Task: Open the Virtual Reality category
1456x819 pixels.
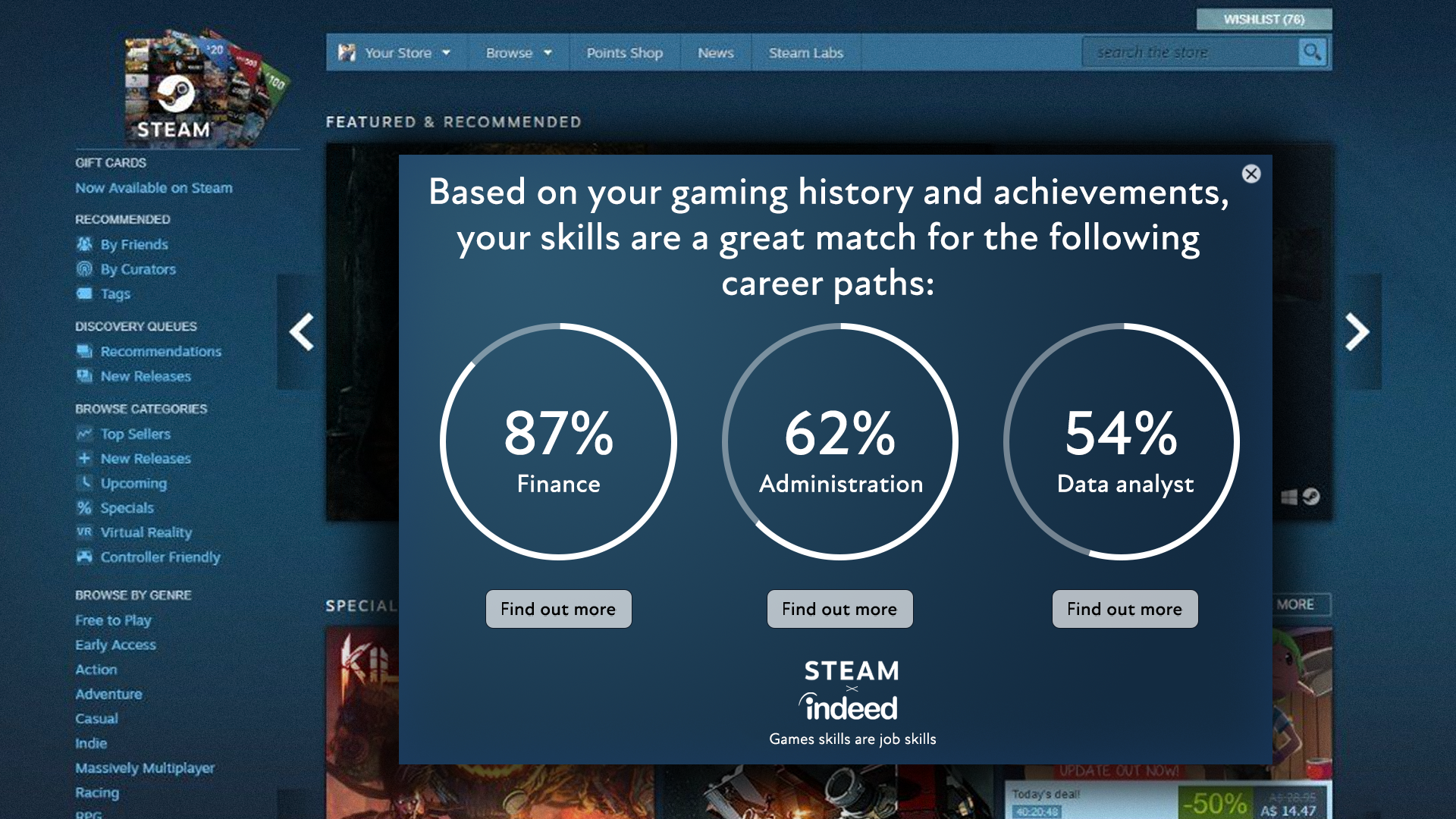Action: (x=146, y=532)
